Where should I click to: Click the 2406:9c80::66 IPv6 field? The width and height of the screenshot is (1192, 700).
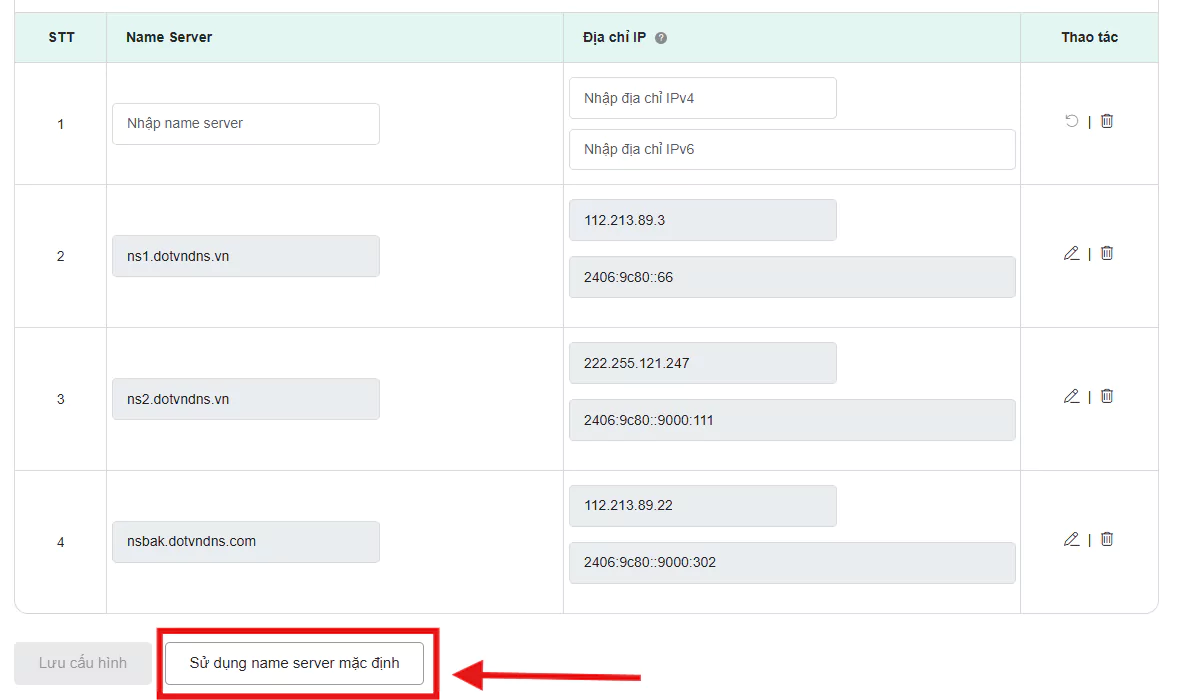point(791,277)
